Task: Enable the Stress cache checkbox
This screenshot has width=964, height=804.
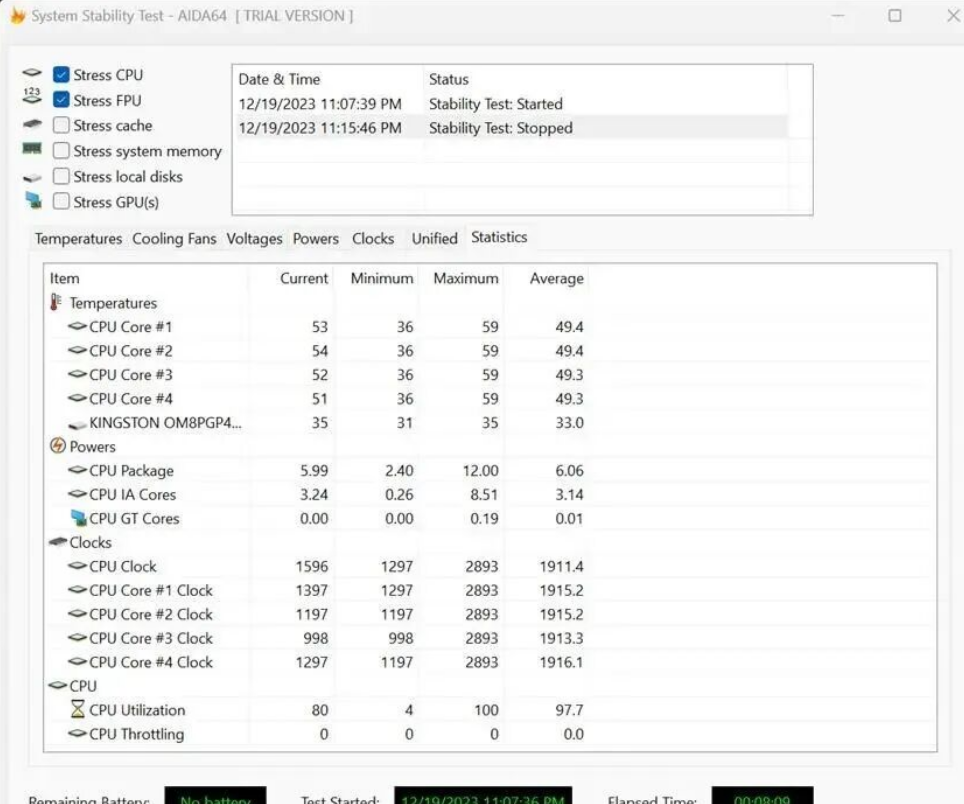Action: [61, 126]
